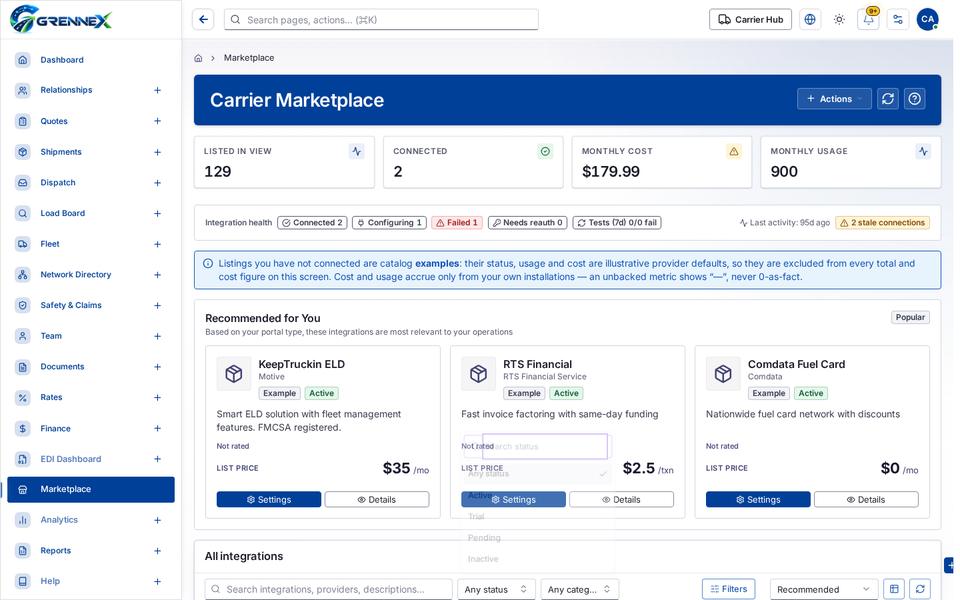Open KeepTruckin ELD Settings
The image size is (960, 600).
pos(269,500)
